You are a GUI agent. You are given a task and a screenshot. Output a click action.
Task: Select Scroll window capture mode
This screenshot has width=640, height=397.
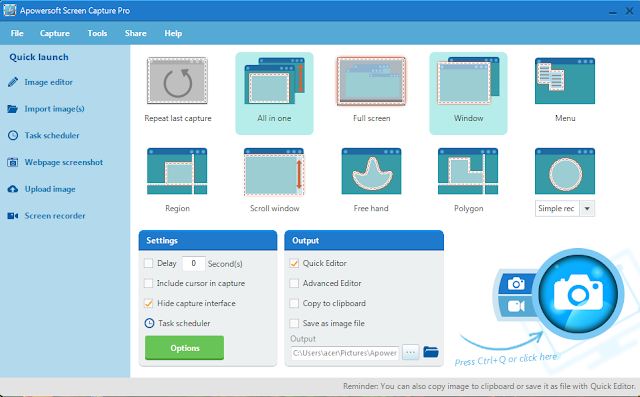(x=274, y=171)
